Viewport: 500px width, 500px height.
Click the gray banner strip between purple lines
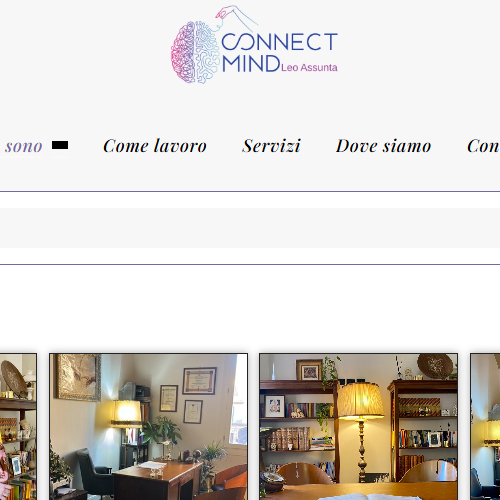pyautogui.click(x=250, y=228)
